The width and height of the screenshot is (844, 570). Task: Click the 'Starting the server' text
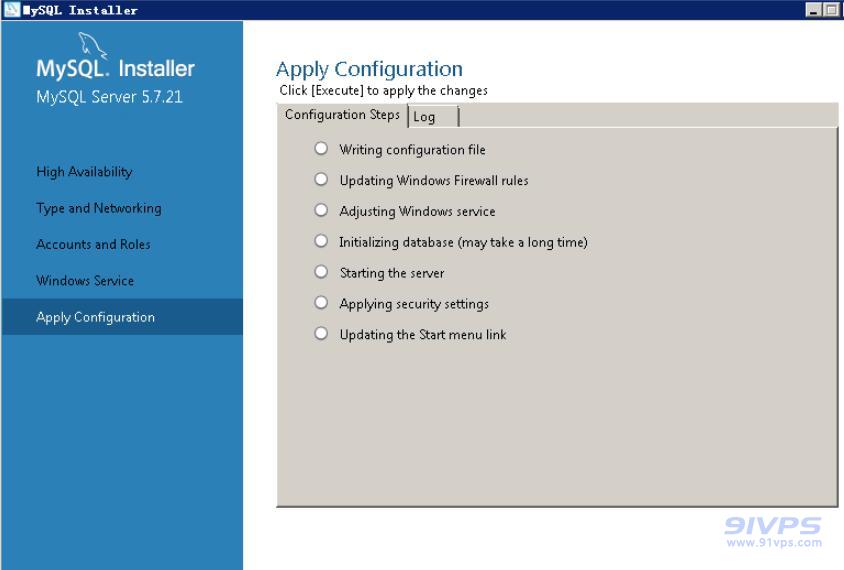(392, 273)
